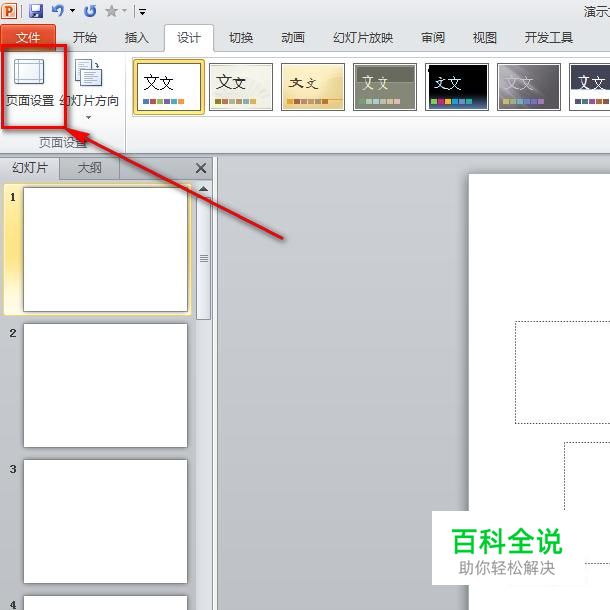Open 页面设置 page setup button

click(30, 82)
